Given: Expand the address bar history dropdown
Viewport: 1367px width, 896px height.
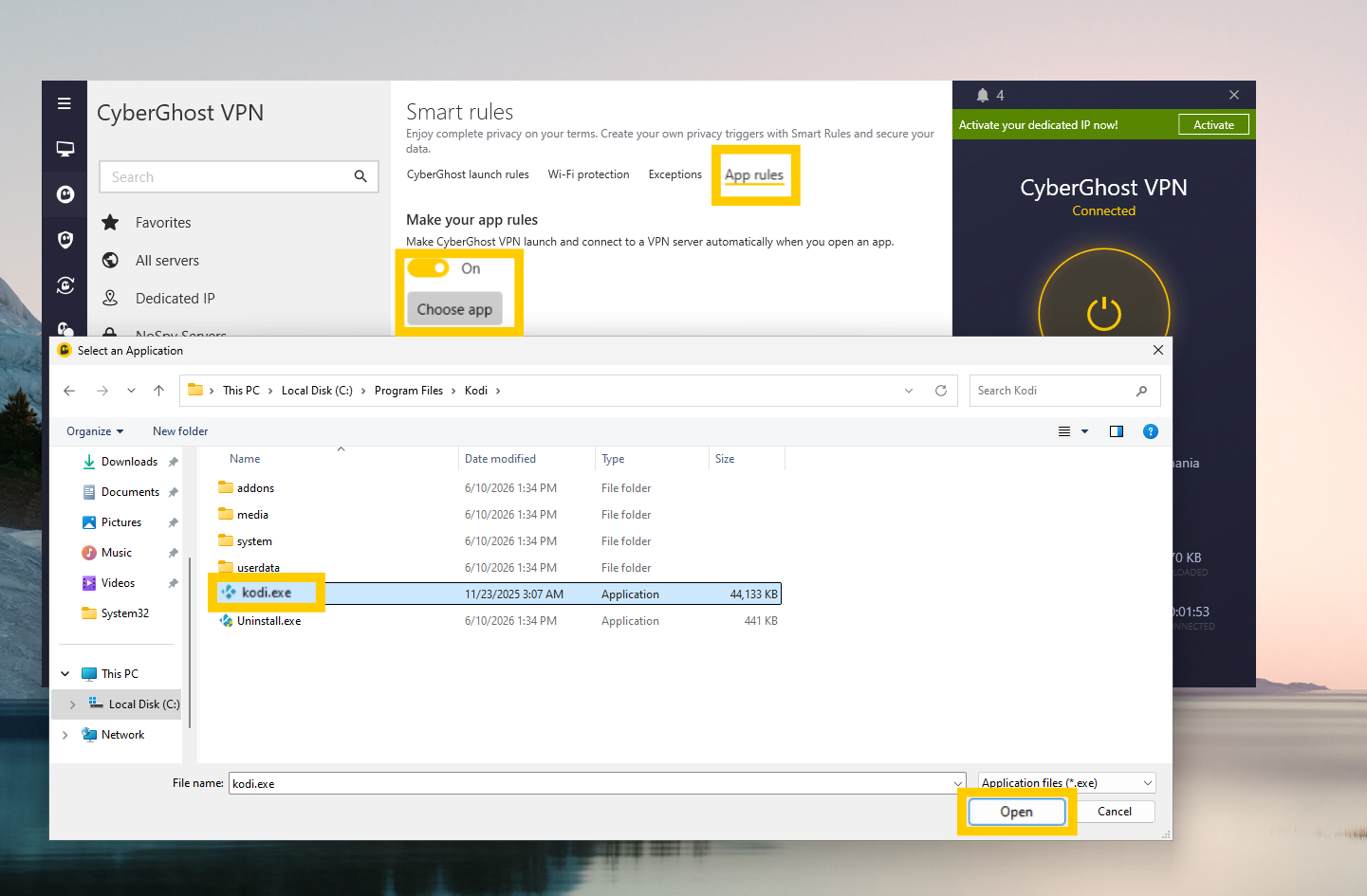Looking at the screenshot, I should tap(909, 391).
